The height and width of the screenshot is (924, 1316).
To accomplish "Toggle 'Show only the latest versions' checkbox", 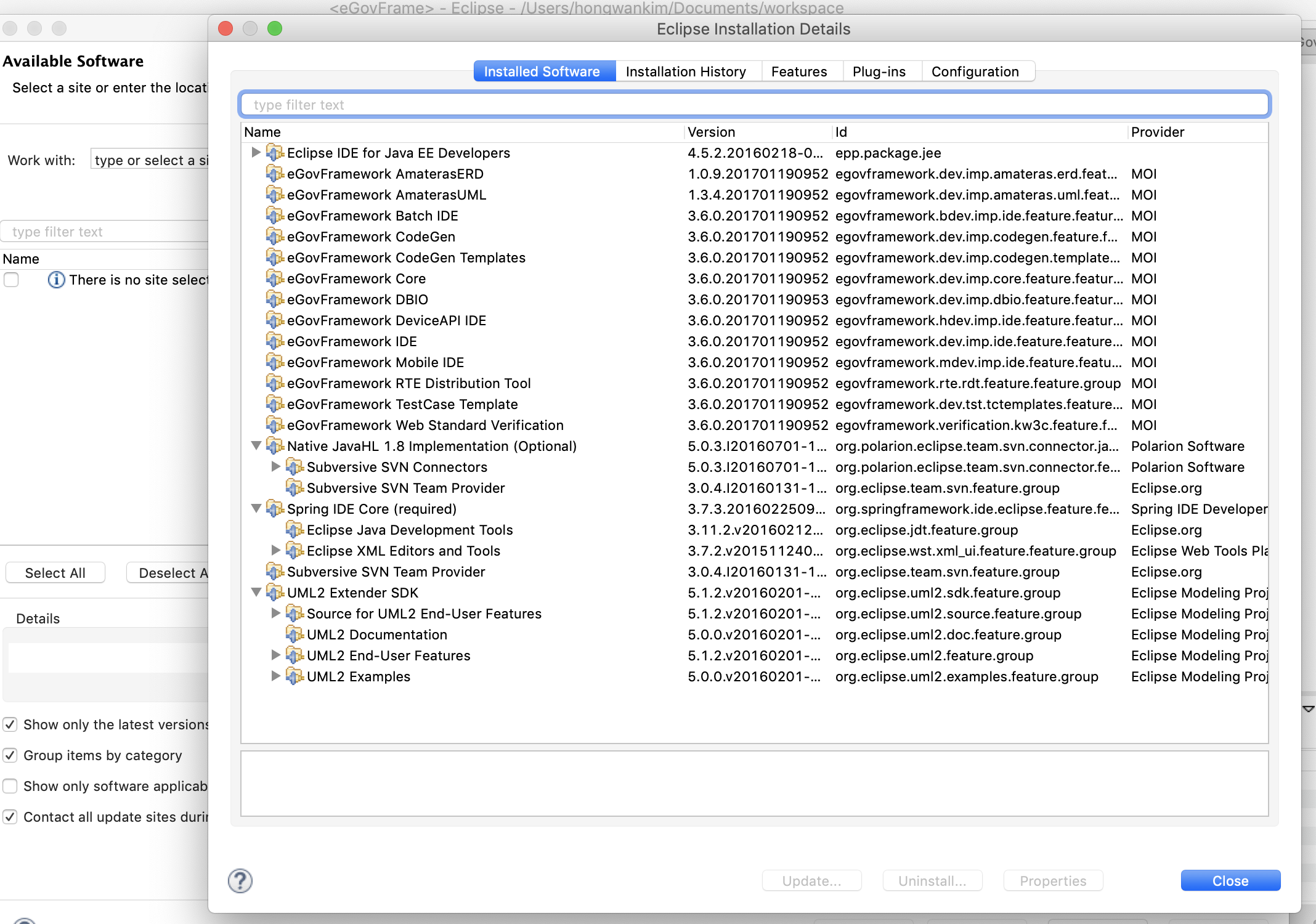I will (x=10, y=724).
